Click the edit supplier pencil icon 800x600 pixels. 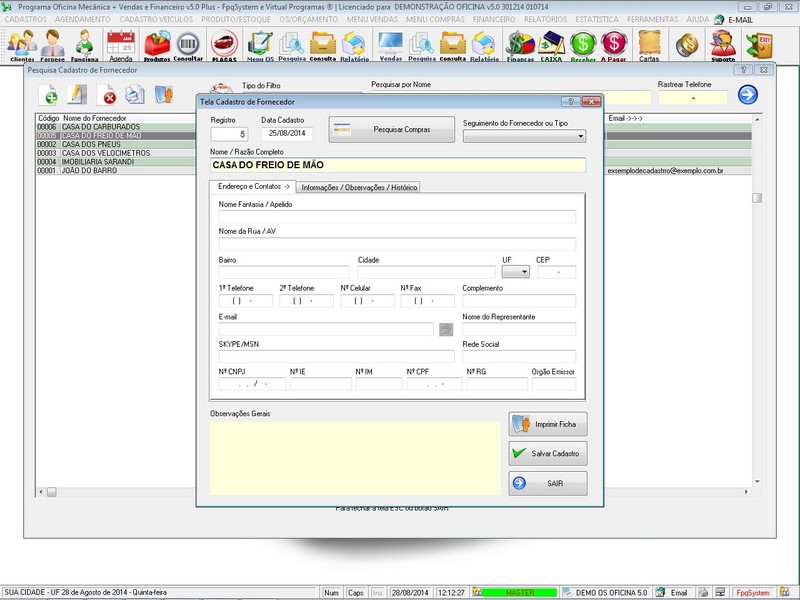[x=77, y=95]
